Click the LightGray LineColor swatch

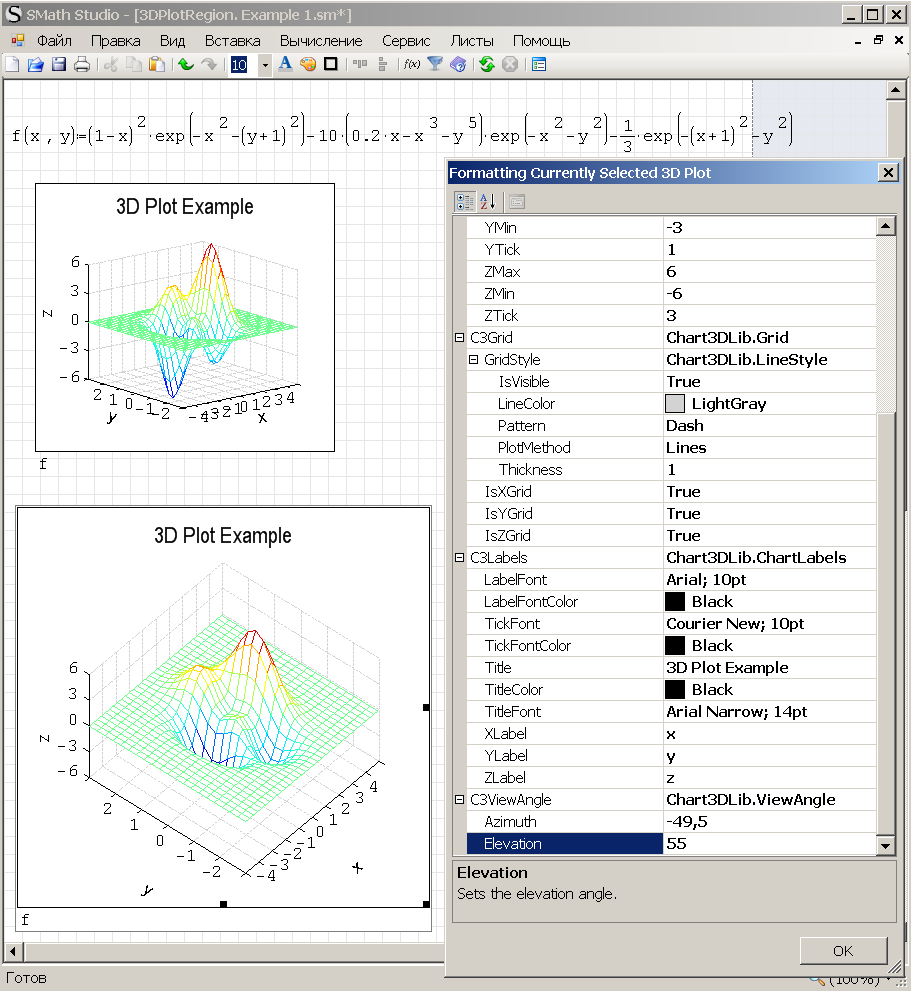pyautogui.click(x=675, y=404)
